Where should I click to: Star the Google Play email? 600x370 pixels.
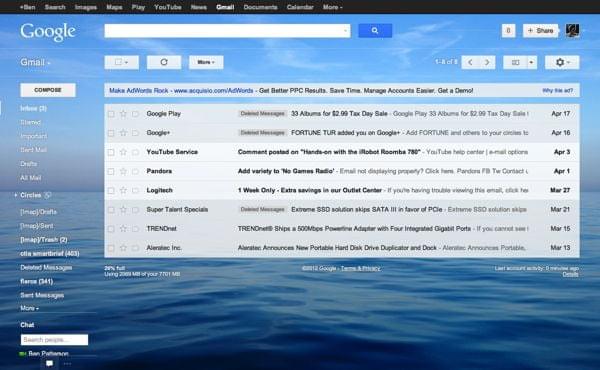pyautogui.click(x=123, y=114)
